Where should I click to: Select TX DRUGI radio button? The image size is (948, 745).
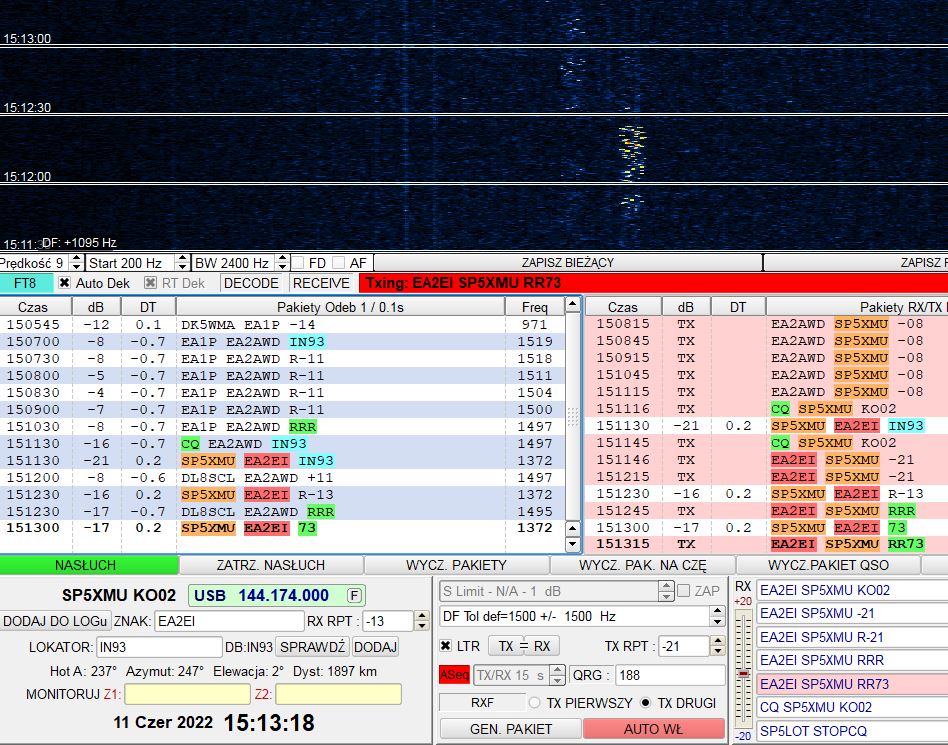coord(646,703)
